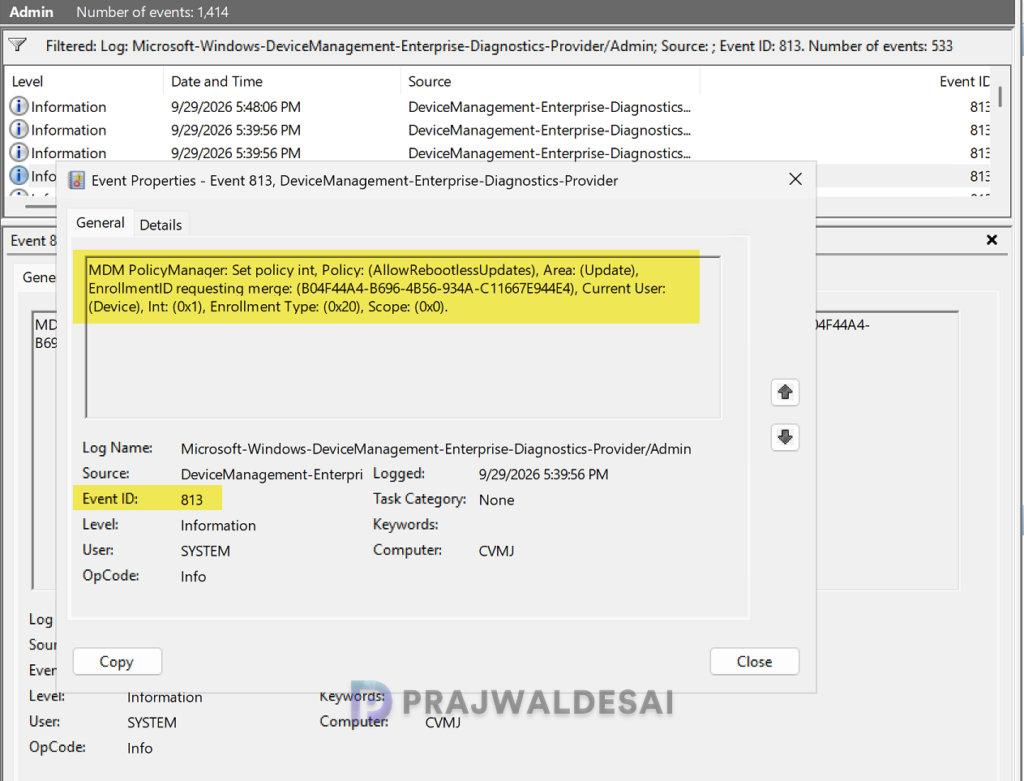The width and height of the screenshot is (1024, 781).
Task: Show previous event with up arrow
Action: click(785, 392)
